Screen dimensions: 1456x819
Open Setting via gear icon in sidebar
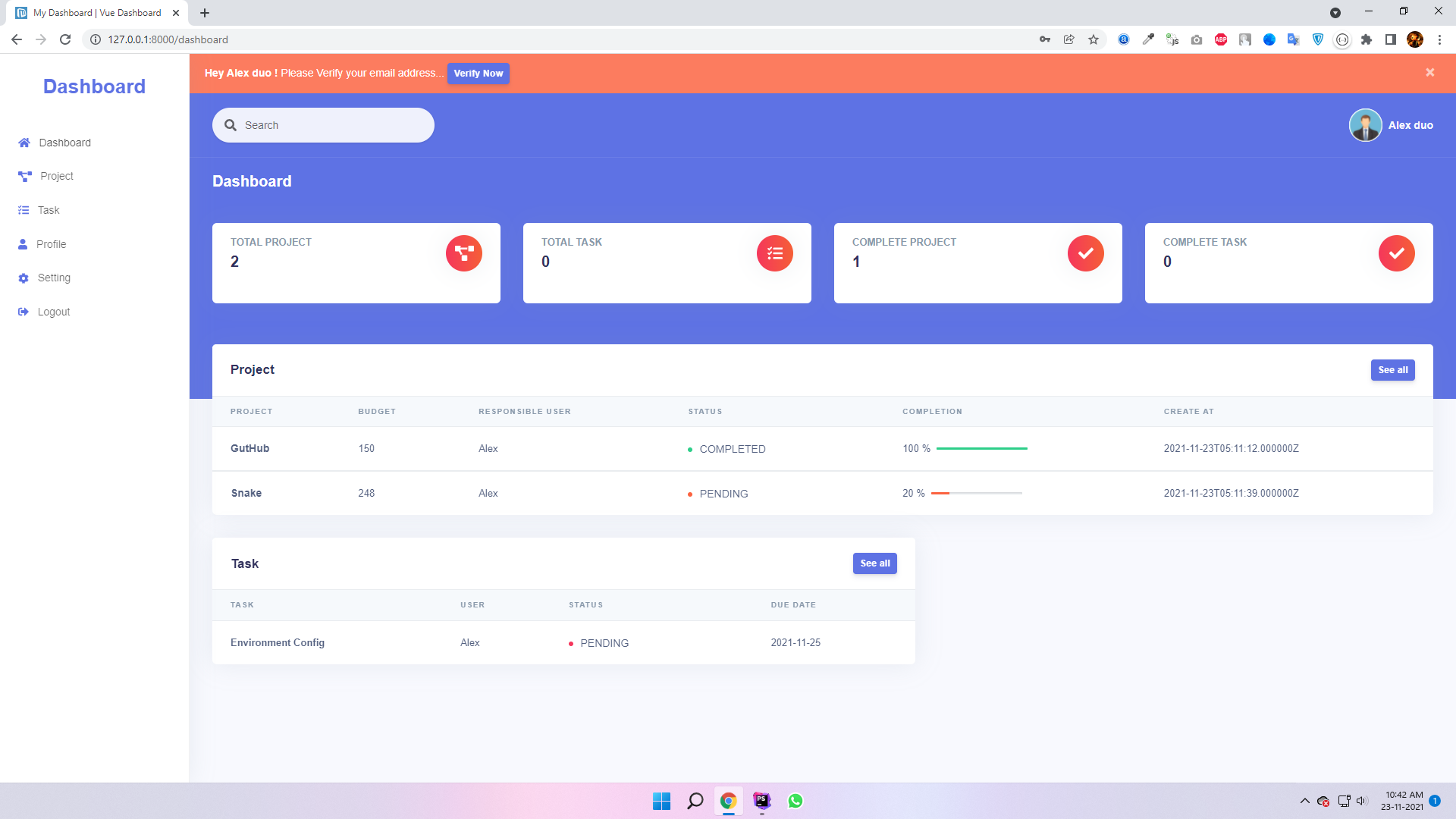click(x=24, y=278)
